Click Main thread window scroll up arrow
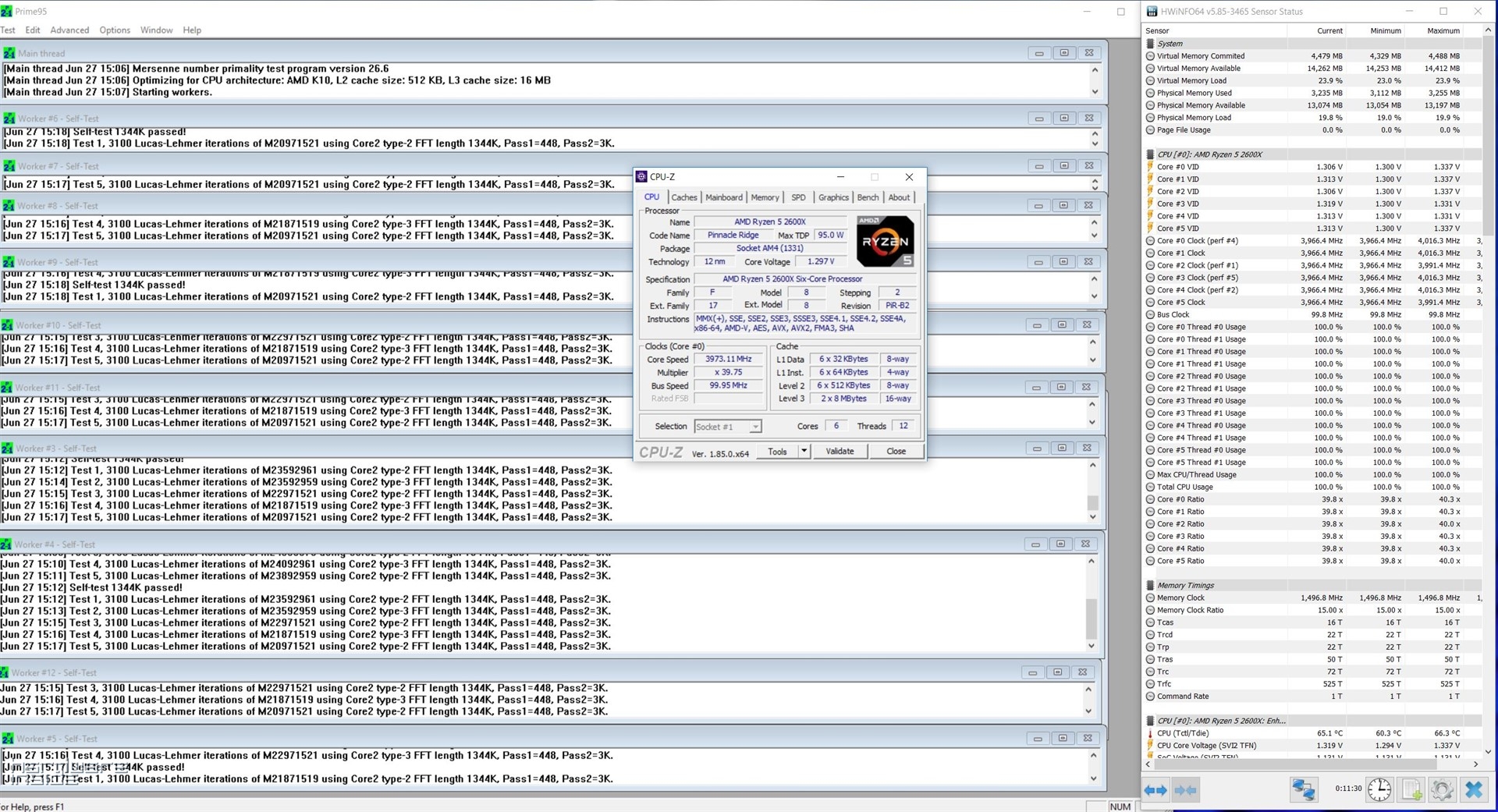The width and height of the screenshot is (1498, 812). tap(1095, 70)
